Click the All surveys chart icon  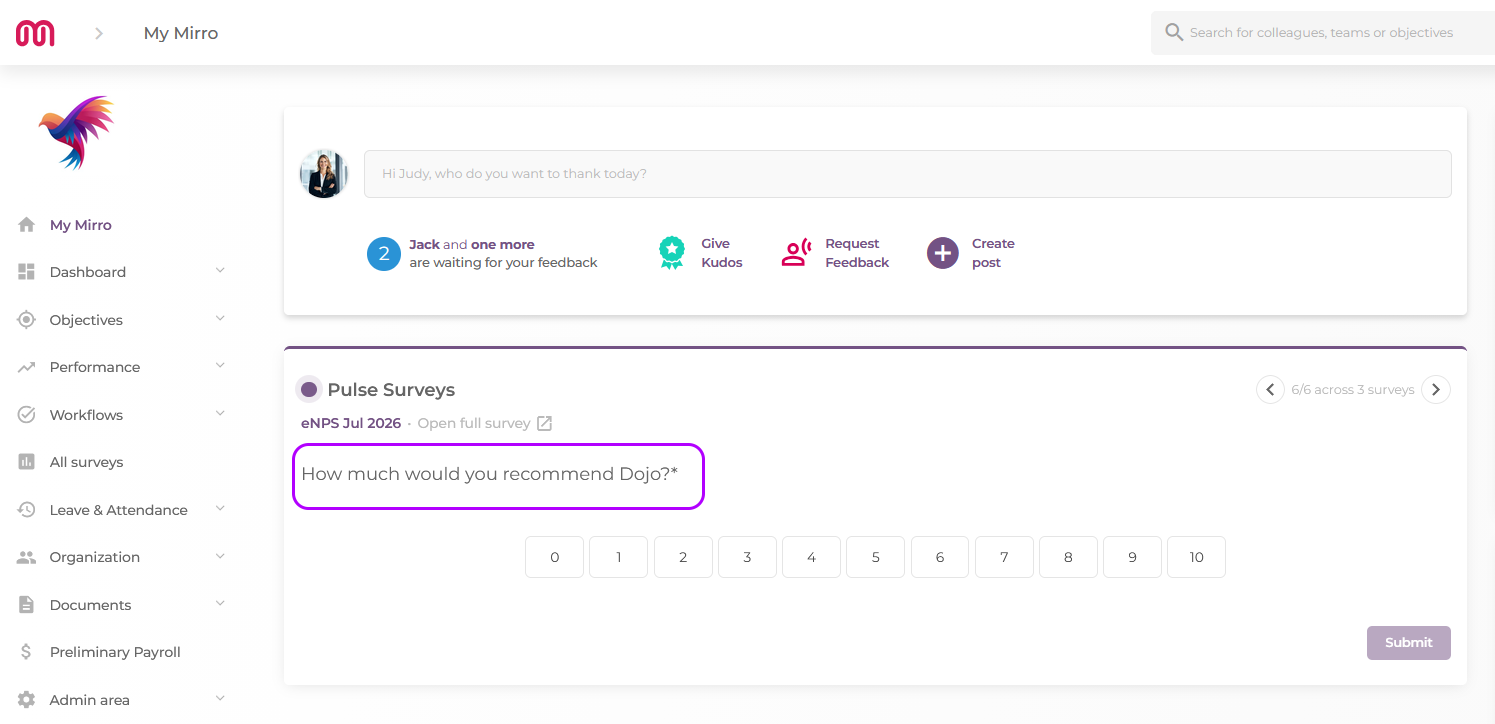coord(27,462)
